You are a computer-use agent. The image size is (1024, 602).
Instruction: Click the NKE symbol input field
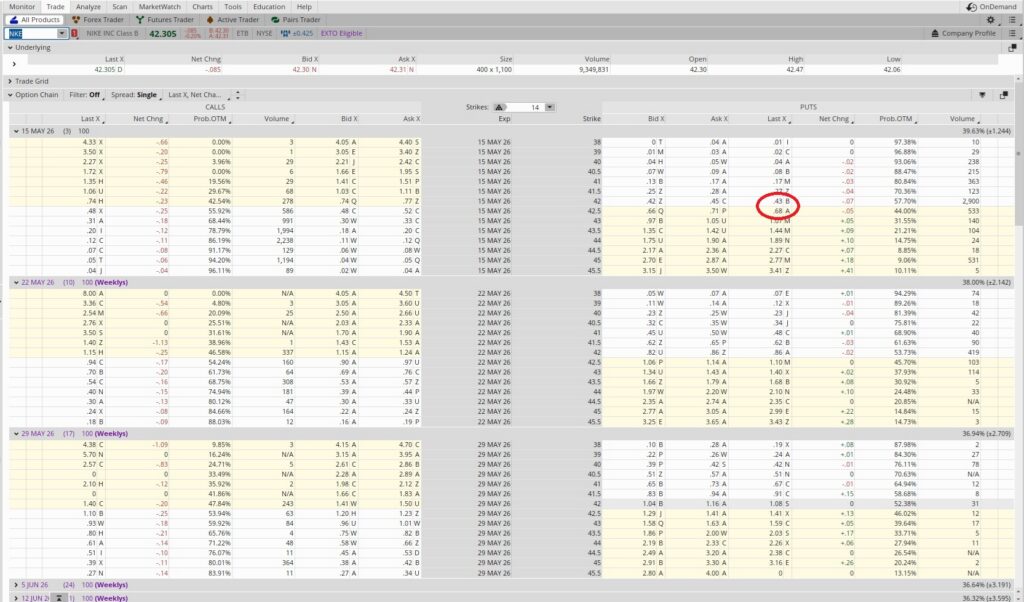click(x=31, y=33)
